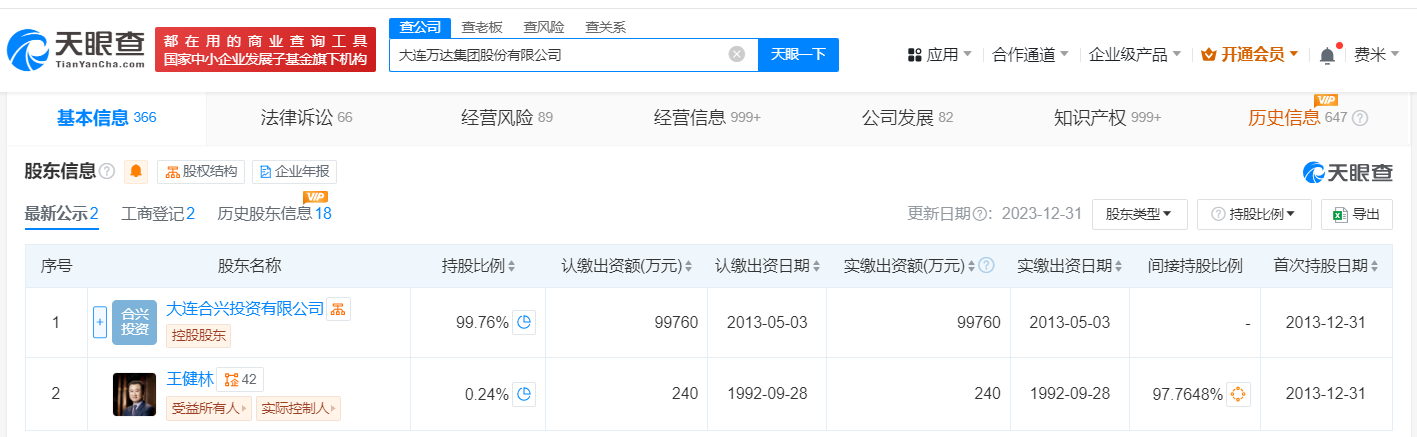Open the 持股比例 dropdown filter
This screenshot has height=437, width=1417.
pos(1253,214)
